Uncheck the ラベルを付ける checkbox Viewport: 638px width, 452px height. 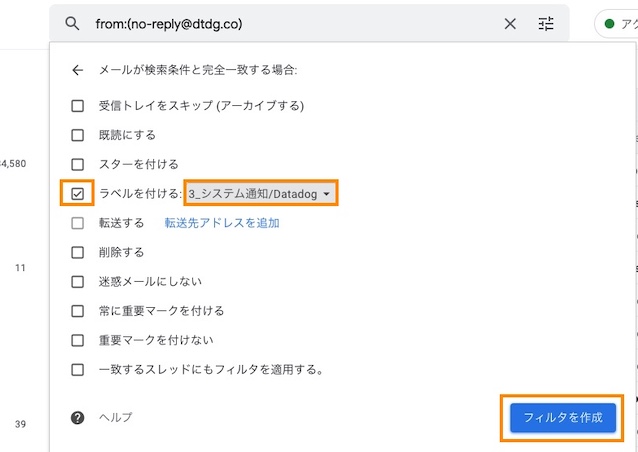[77, 194]
